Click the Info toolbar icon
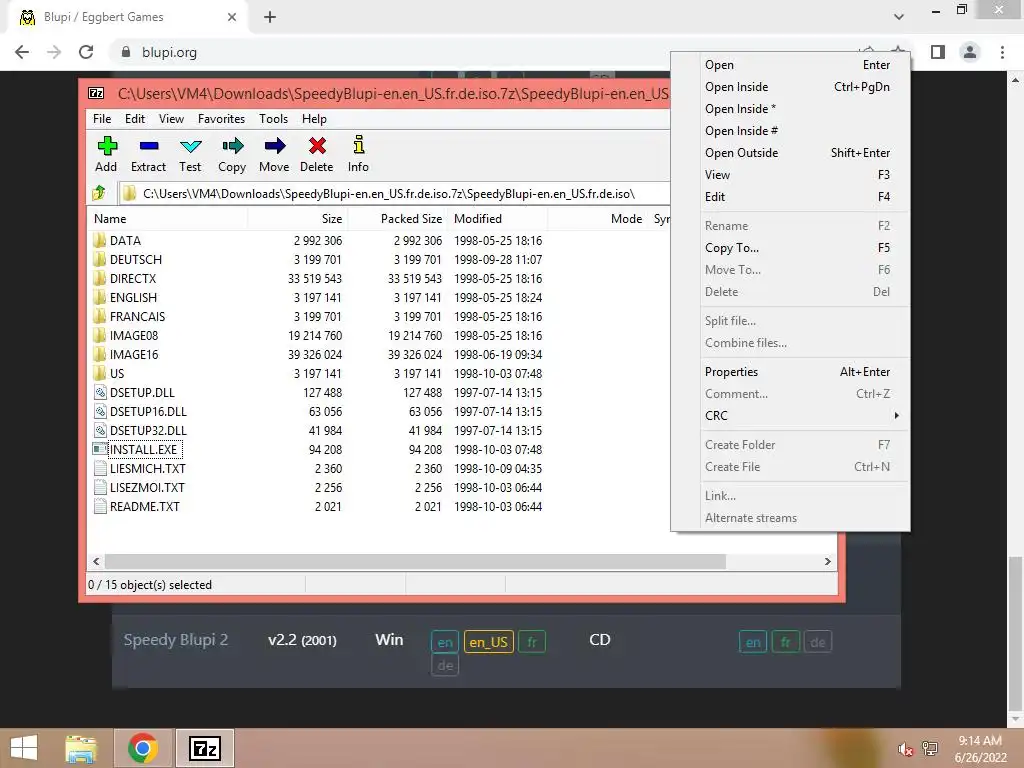 click(359, 146)
